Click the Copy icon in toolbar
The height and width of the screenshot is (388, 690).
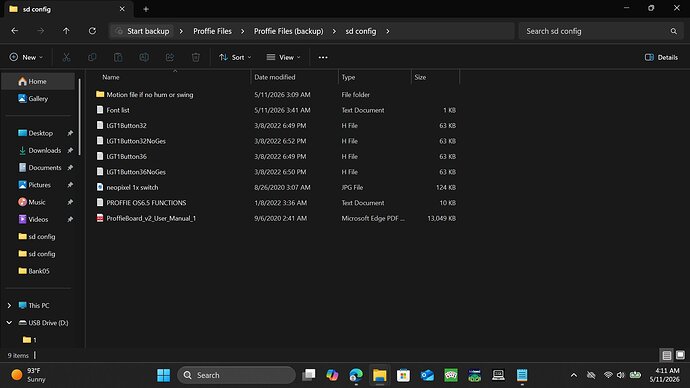(x=92, y=57)
